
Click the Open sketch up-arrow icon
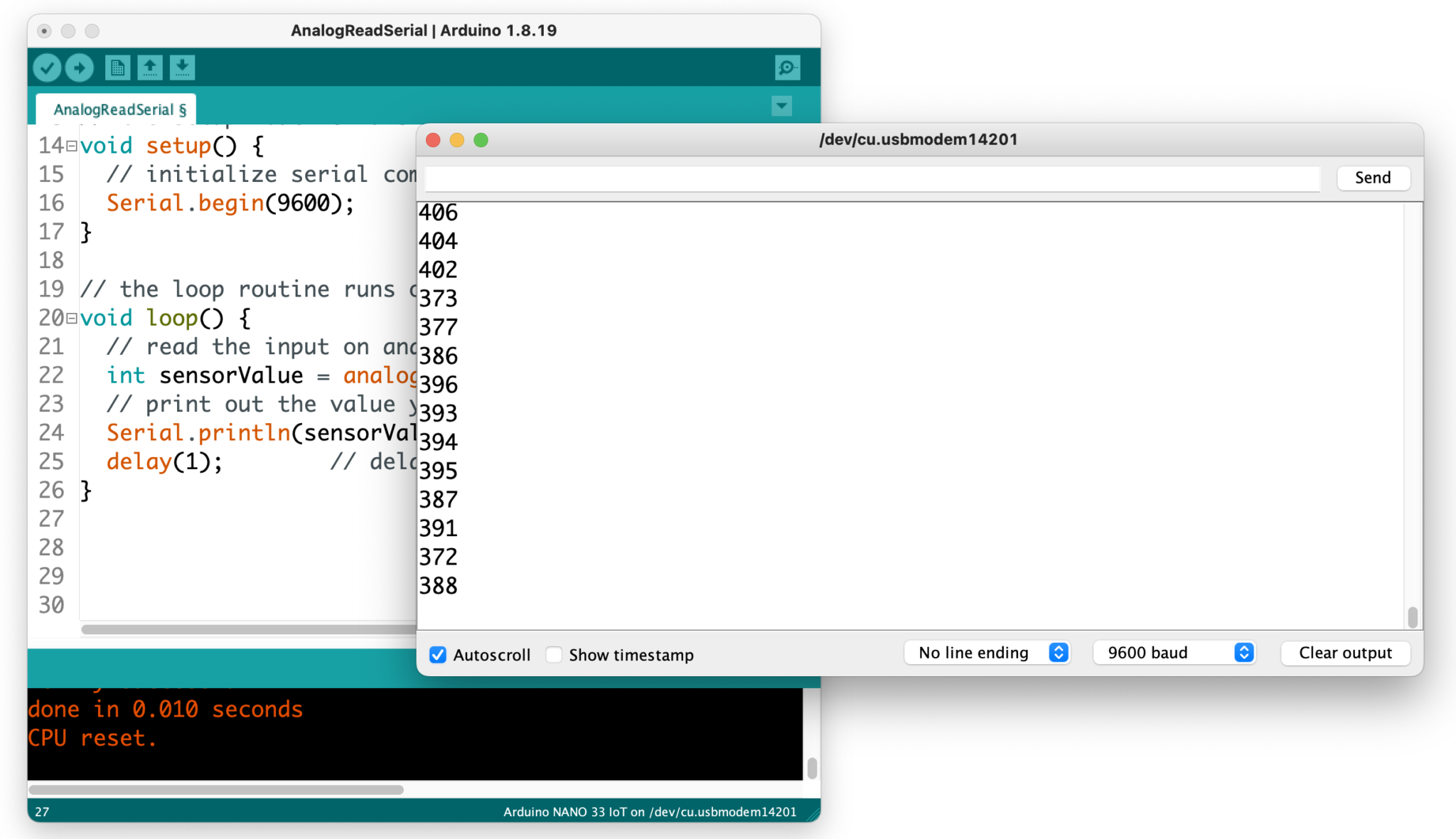pyautogui.click(x=150, y=68)
